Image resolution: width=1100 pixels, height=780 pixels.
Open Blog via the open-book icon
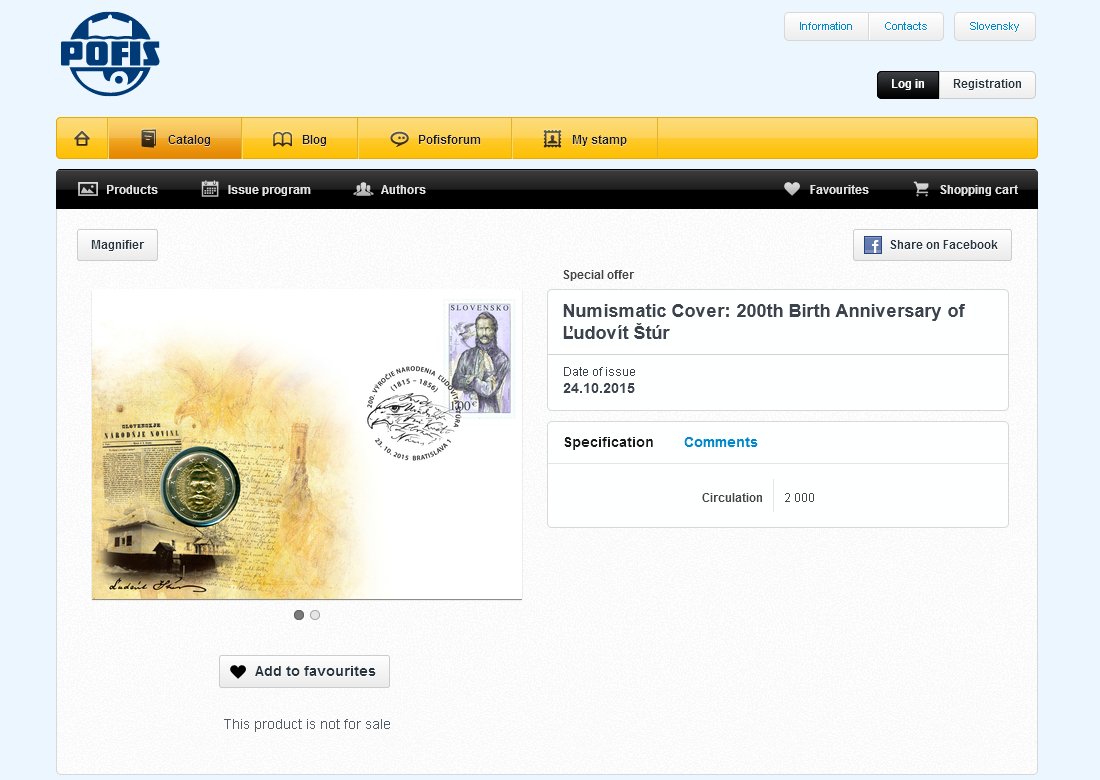(282, 139)
